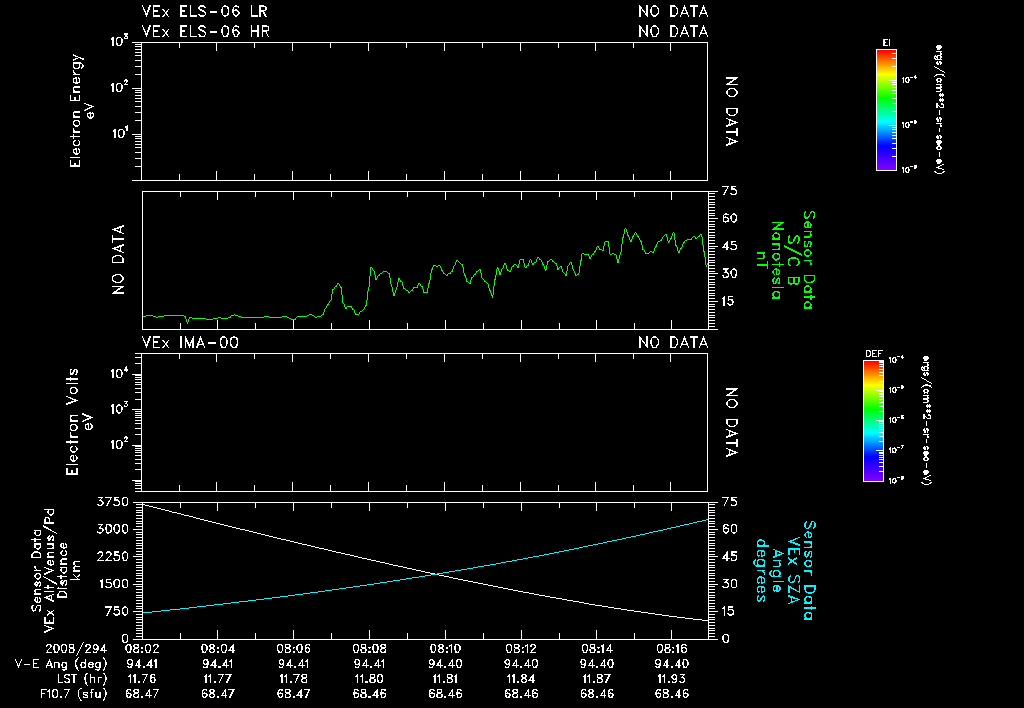Click the VEx Alt/Venus/Pd Distance km label
The image size is (1024, 708).
click(55, 570)
